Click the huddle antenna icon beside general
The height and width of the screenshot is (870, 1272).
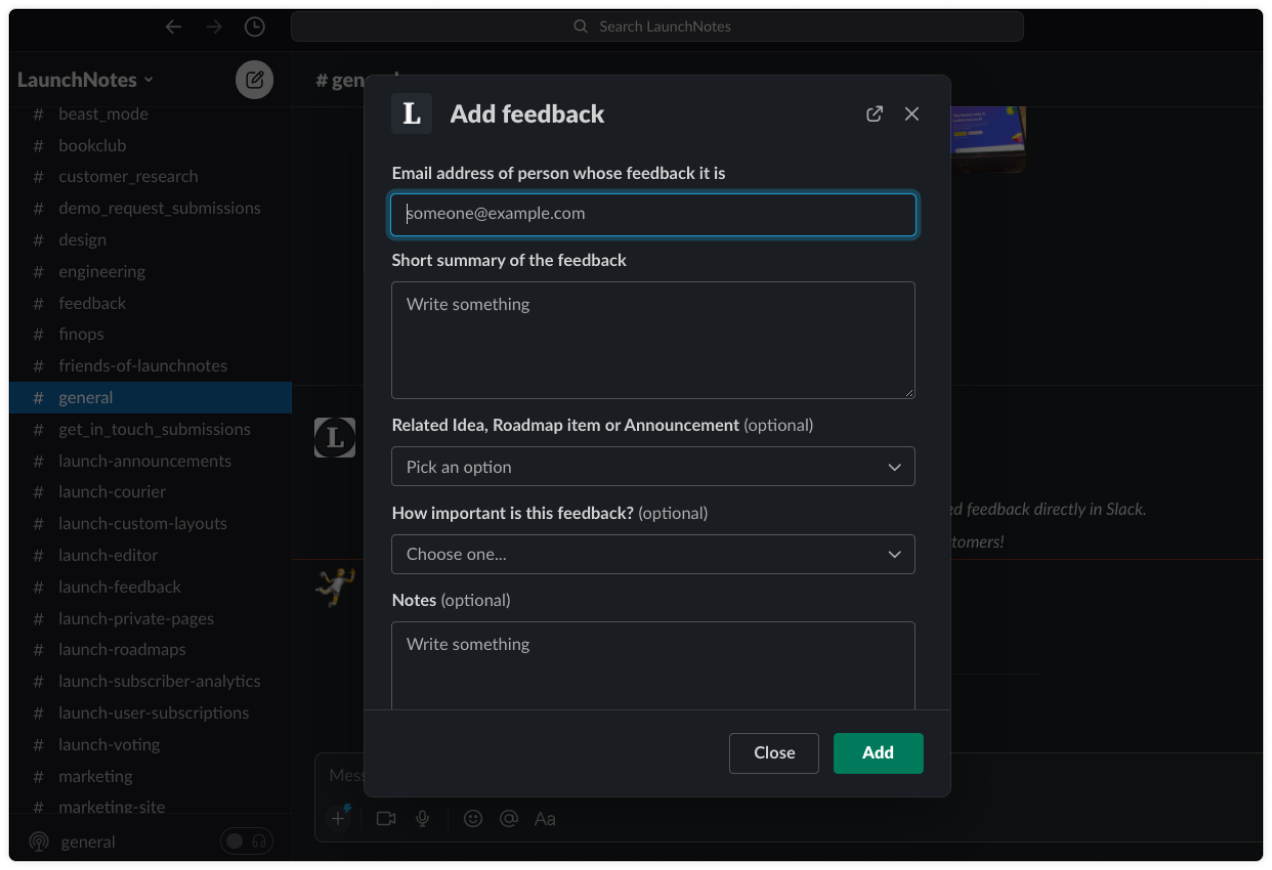tap(39, 842)
